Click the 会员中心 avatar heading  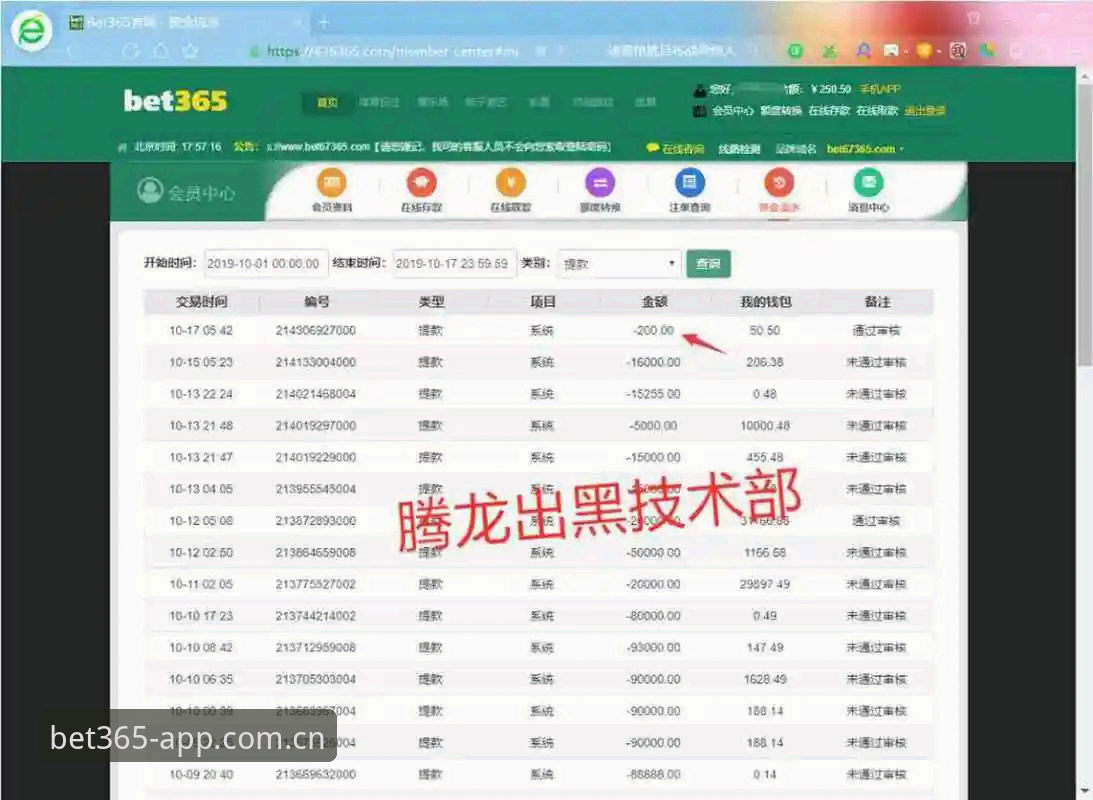(x=185, y=191)
